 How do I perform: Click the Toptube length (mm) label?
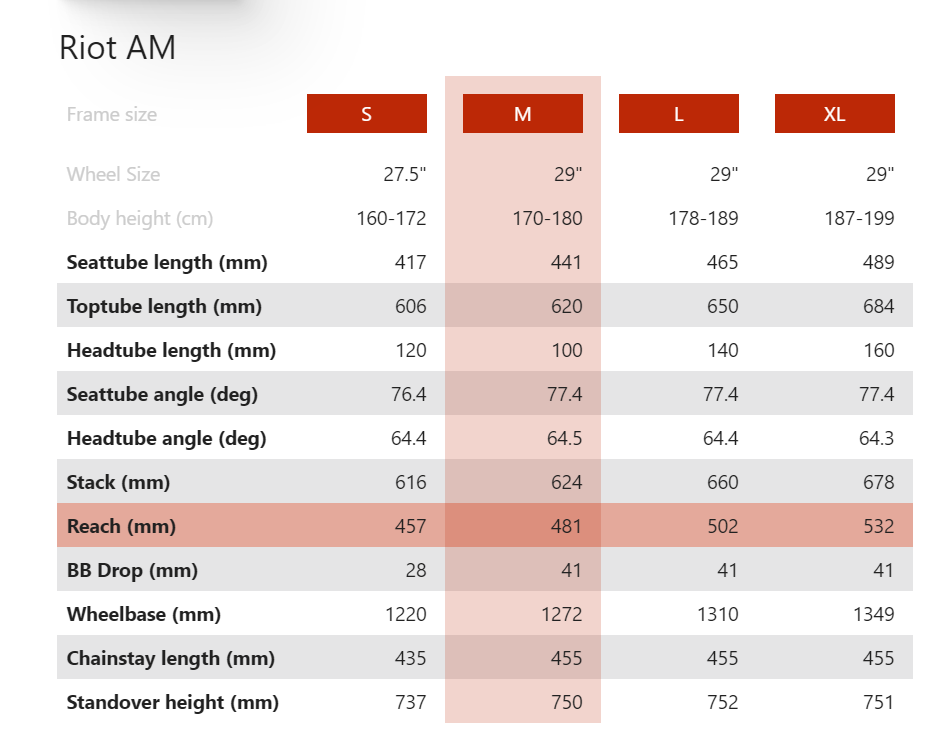(164, 306)
